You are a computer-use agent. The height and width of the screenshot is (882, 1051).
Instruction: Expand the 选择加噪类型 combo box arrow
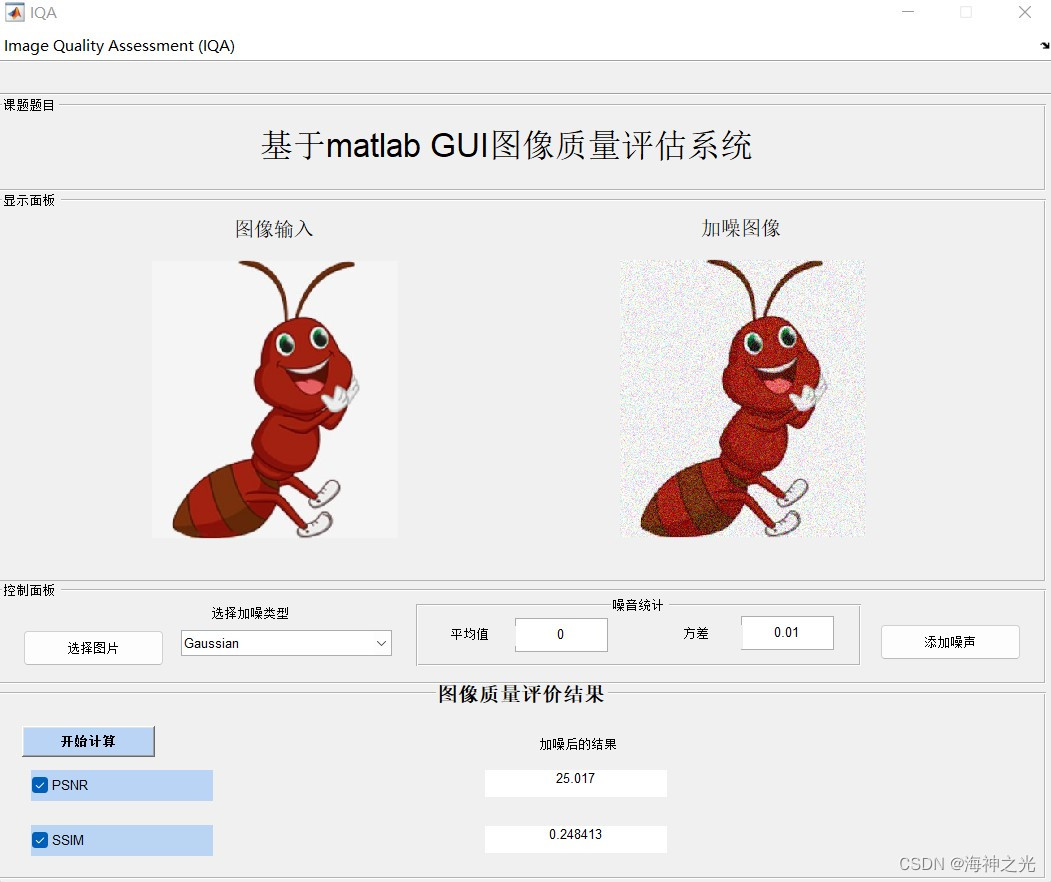(381, 643)
